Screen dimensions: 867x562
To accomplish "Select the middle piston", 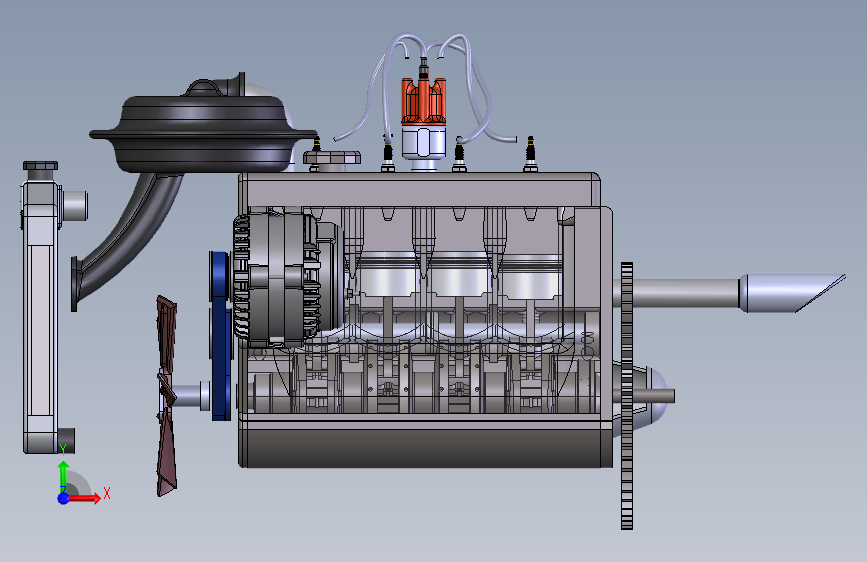I will pos(459,275).
